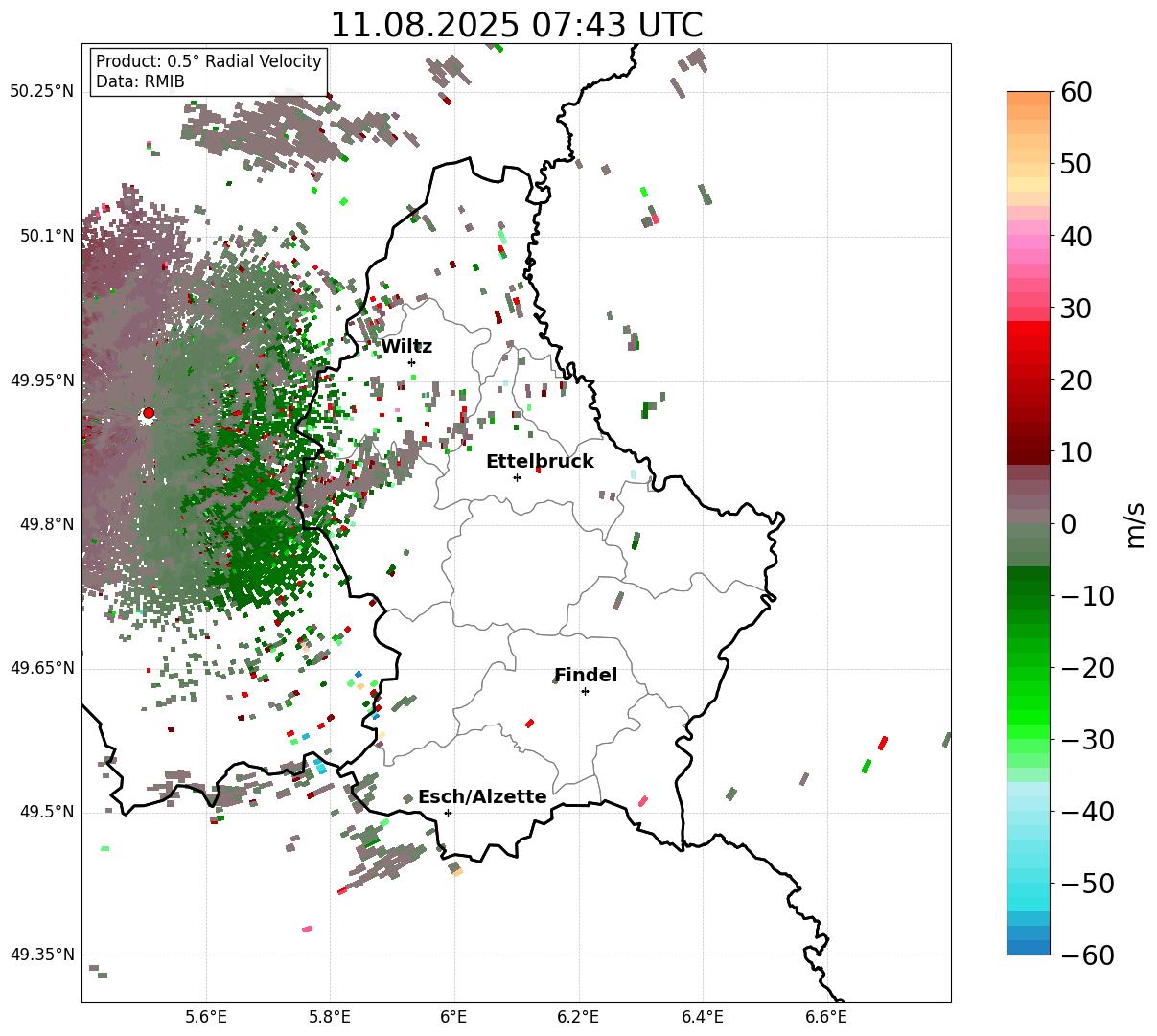This screenshot has height=1036, width=1157.
Task: Click the −40 tick label on colorbar
Action: 1087,812
